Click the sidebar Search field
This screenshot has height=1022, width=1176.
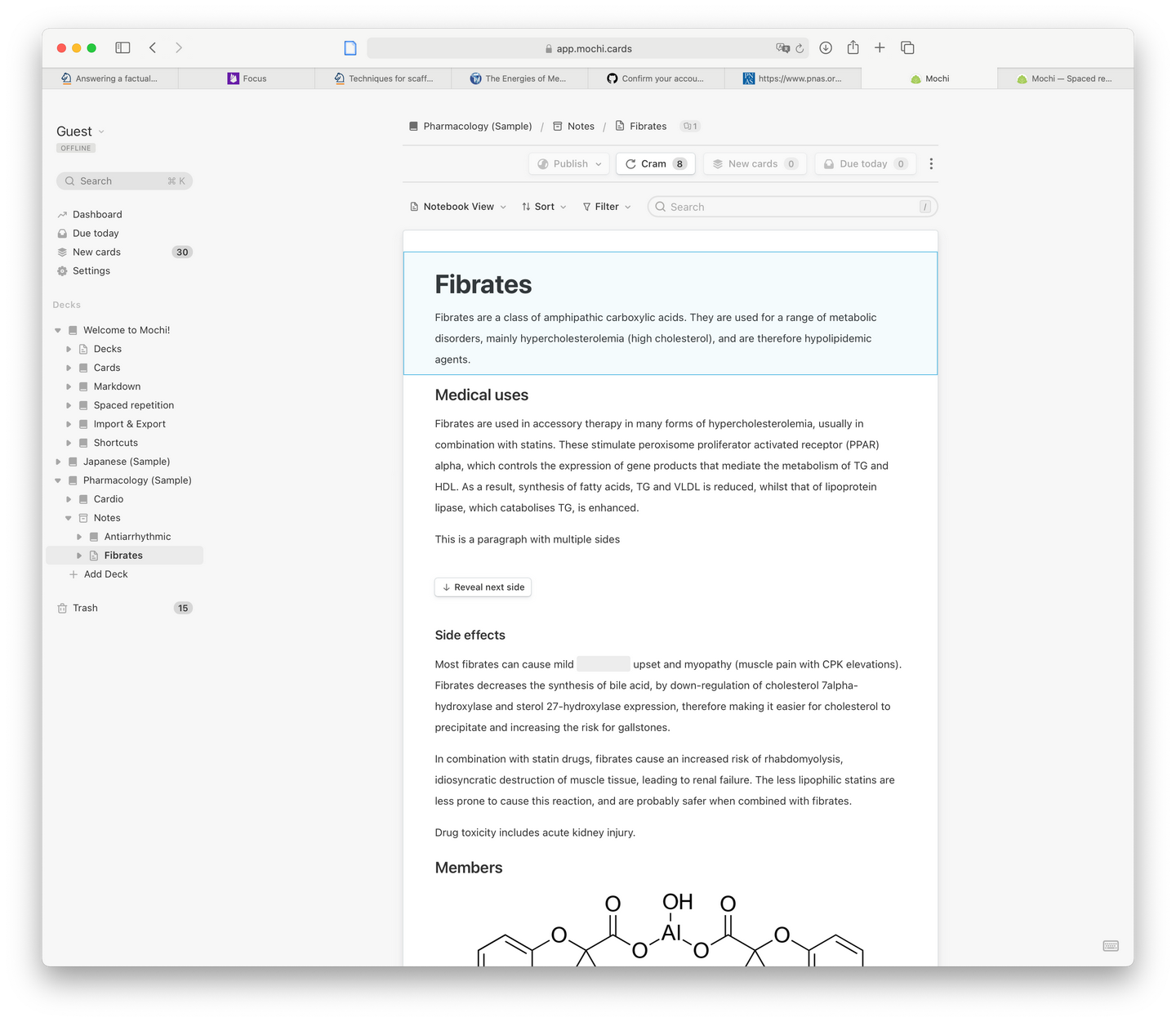tap(124, 181)
